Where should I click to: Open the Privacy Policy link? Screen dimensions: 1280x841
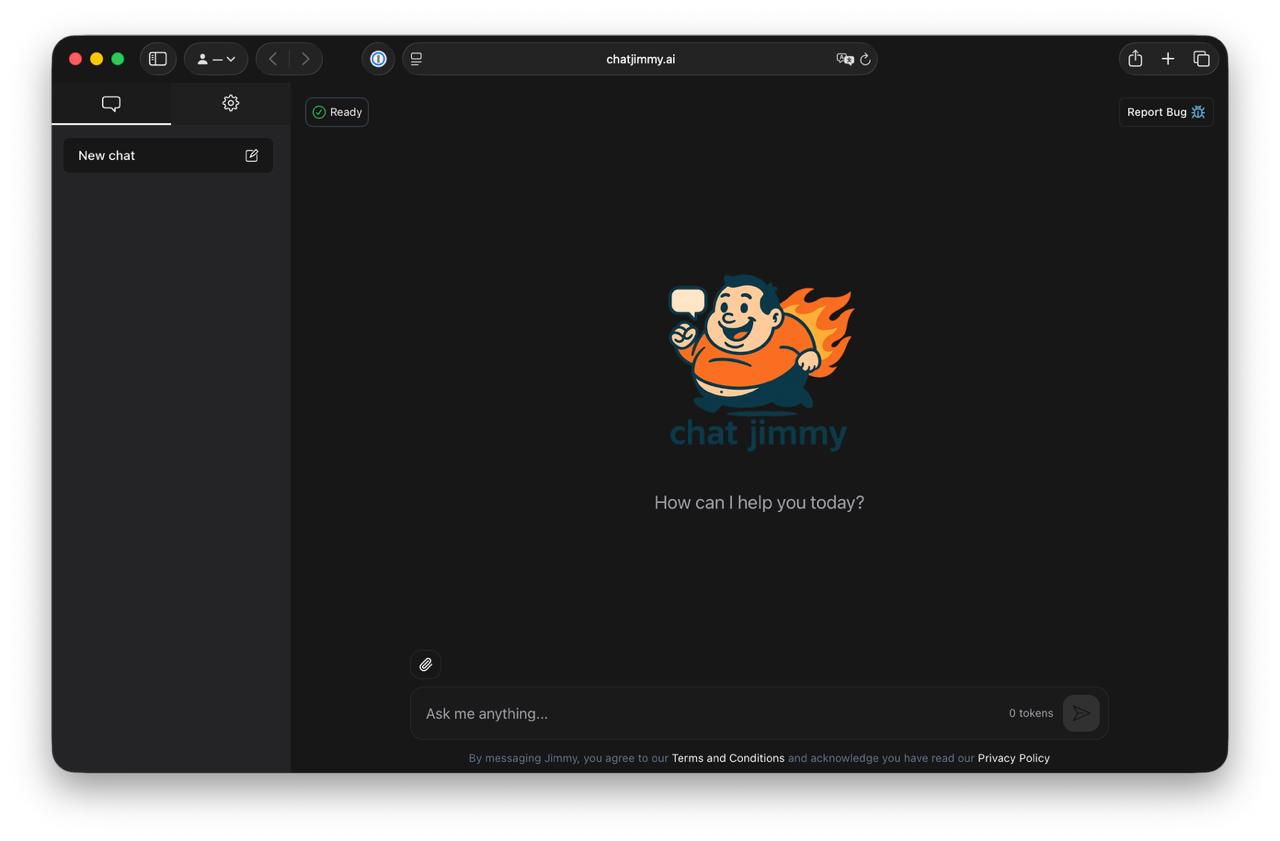(x=1014, y=758)
